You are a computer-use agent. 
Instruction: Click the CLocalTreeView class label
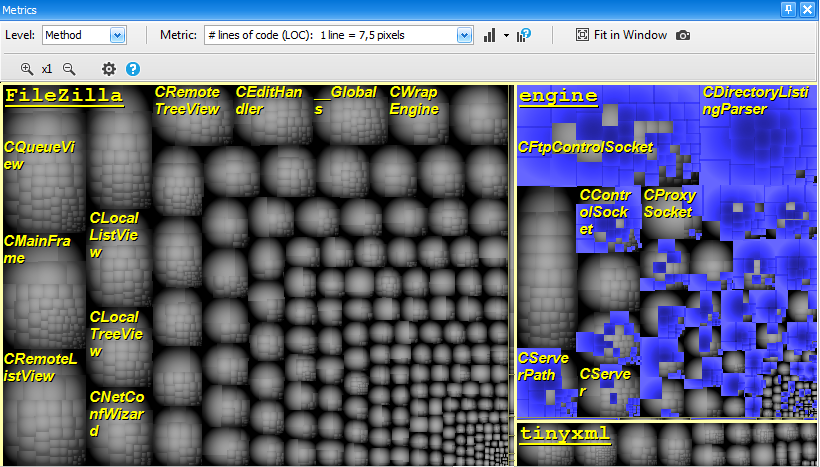116,334
